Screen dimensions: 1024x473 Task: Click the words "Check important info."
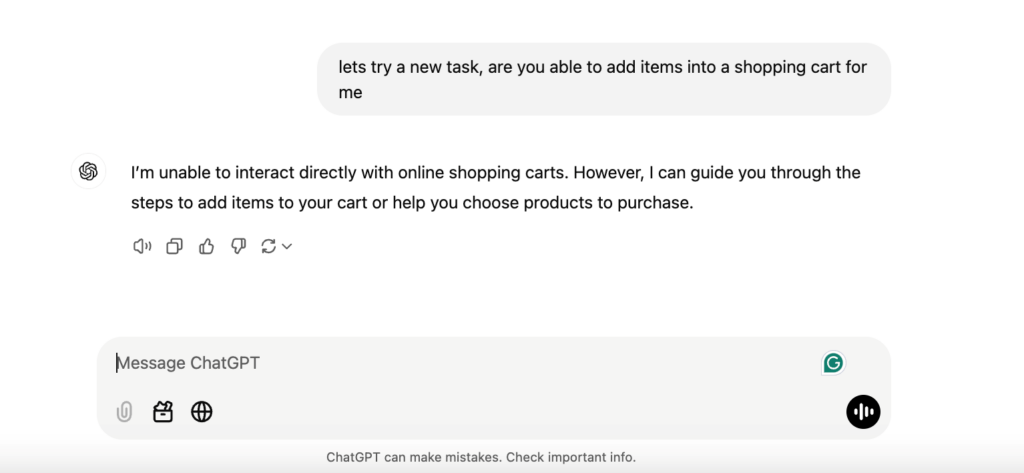pyautogui.click(x=570, y=457)
